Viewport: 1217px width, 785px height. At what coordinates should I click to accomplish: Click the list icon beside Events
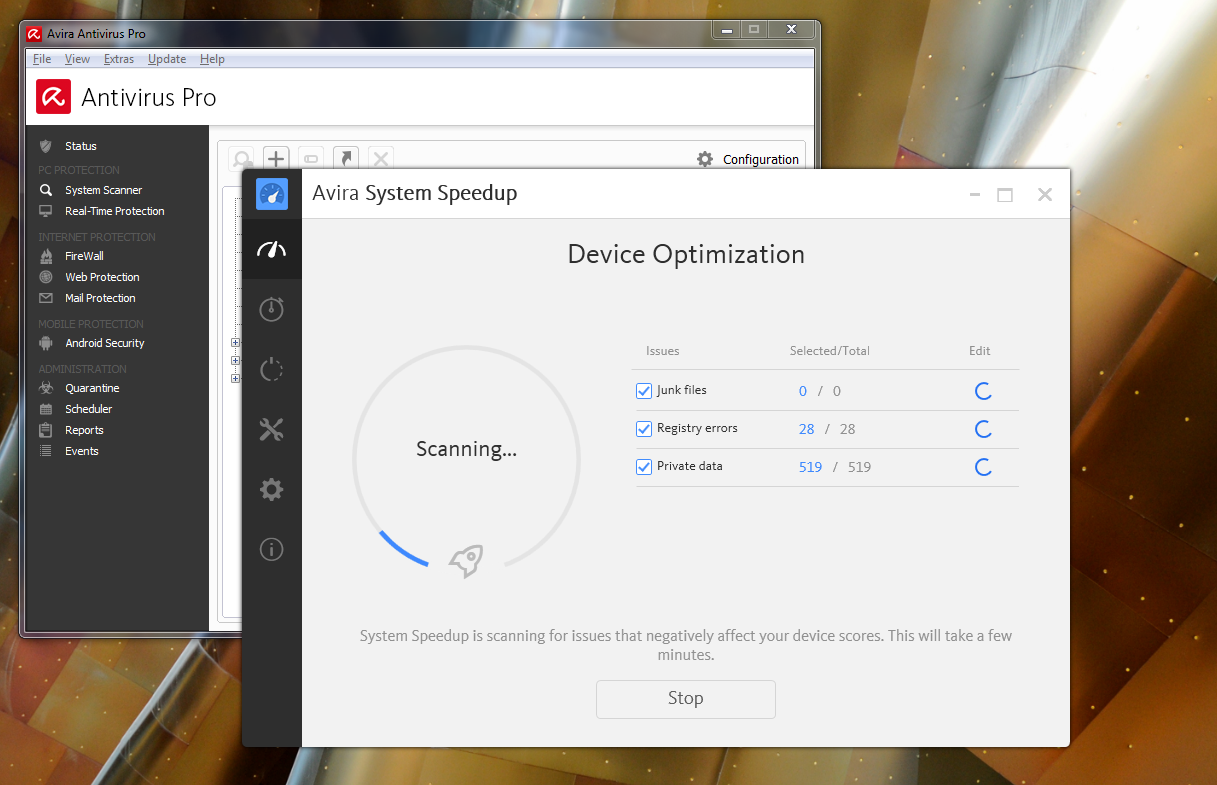tap(45, 451)
